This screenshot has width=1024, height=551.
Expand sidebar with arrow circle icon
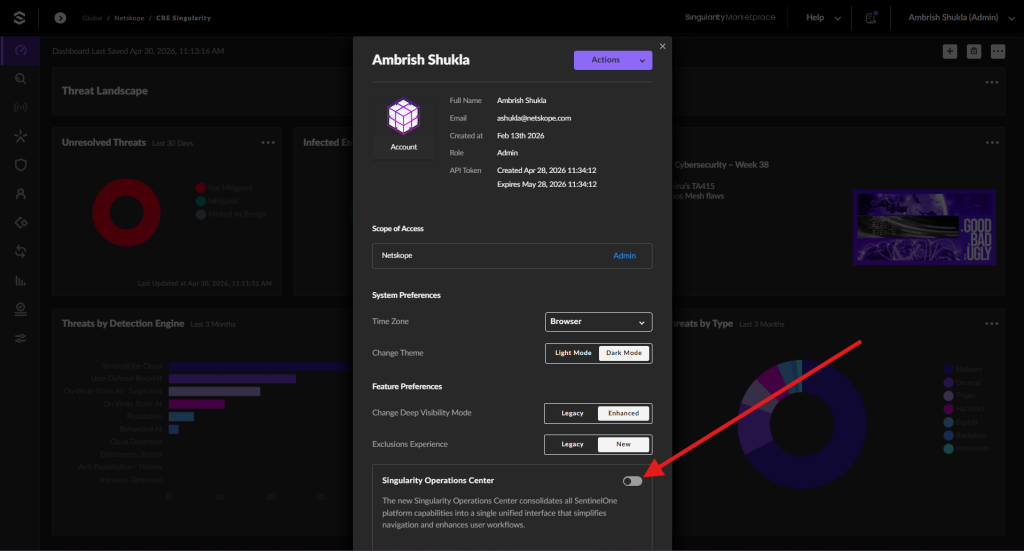tap(60, 18)
